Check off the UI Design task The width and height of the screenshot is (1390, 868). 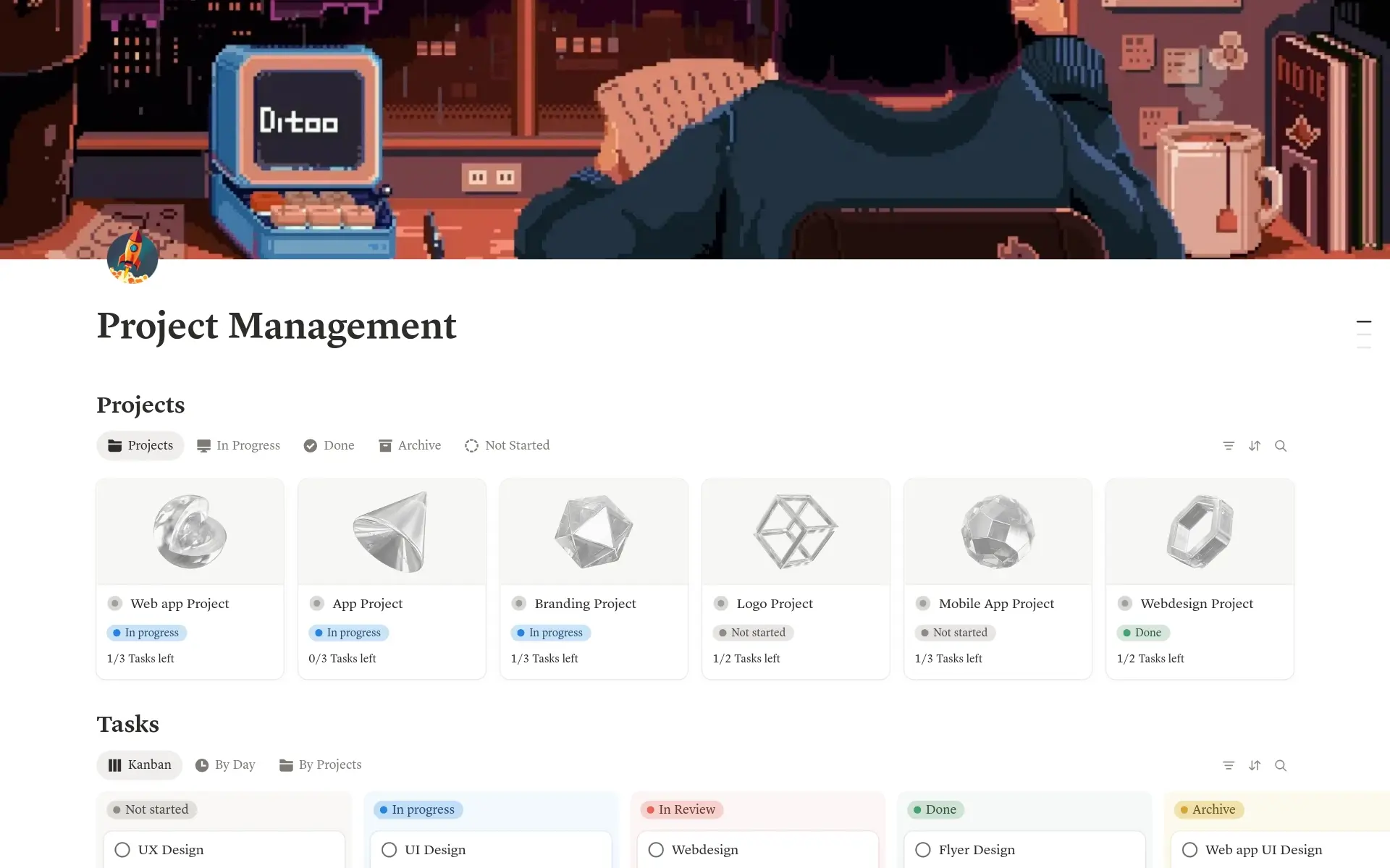(x=389, y=850)
